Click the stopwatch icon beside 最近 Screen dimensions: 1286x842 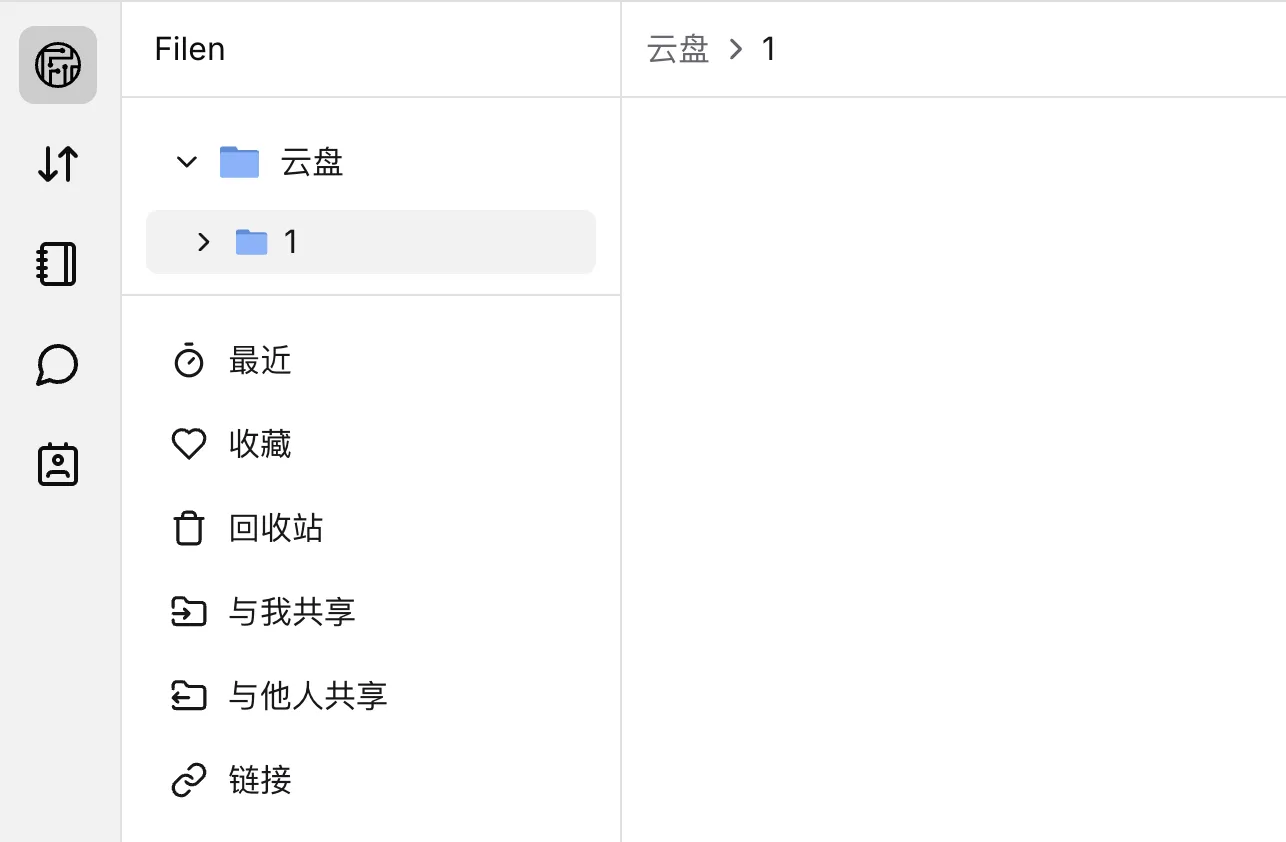click(189, 360)
